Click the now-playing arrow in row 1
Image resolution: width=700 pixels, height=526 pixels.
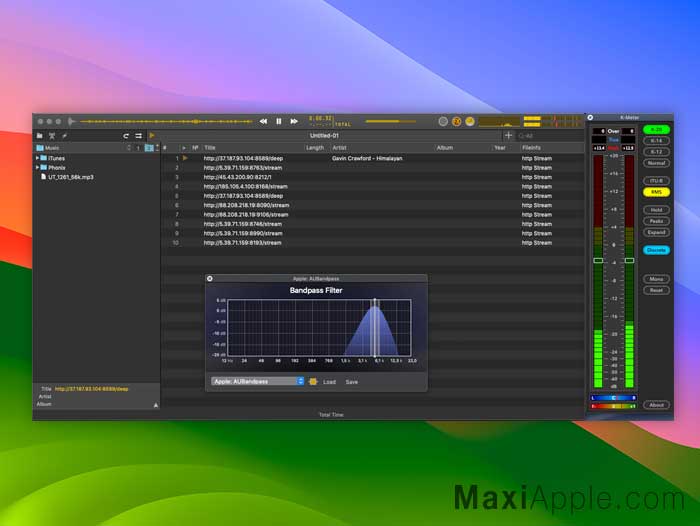185,158
